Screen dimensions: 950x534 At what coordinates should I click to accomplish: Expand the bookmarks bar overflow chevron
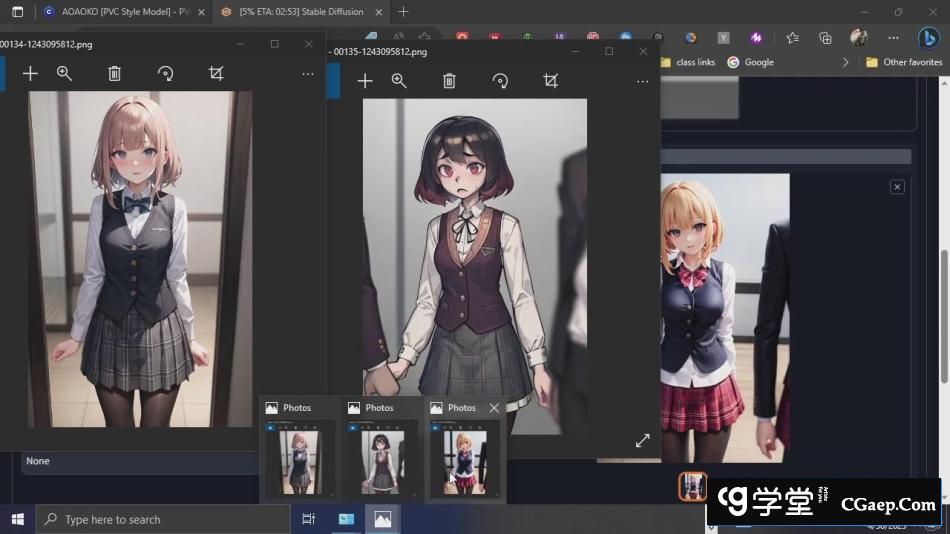coord(845,62)
